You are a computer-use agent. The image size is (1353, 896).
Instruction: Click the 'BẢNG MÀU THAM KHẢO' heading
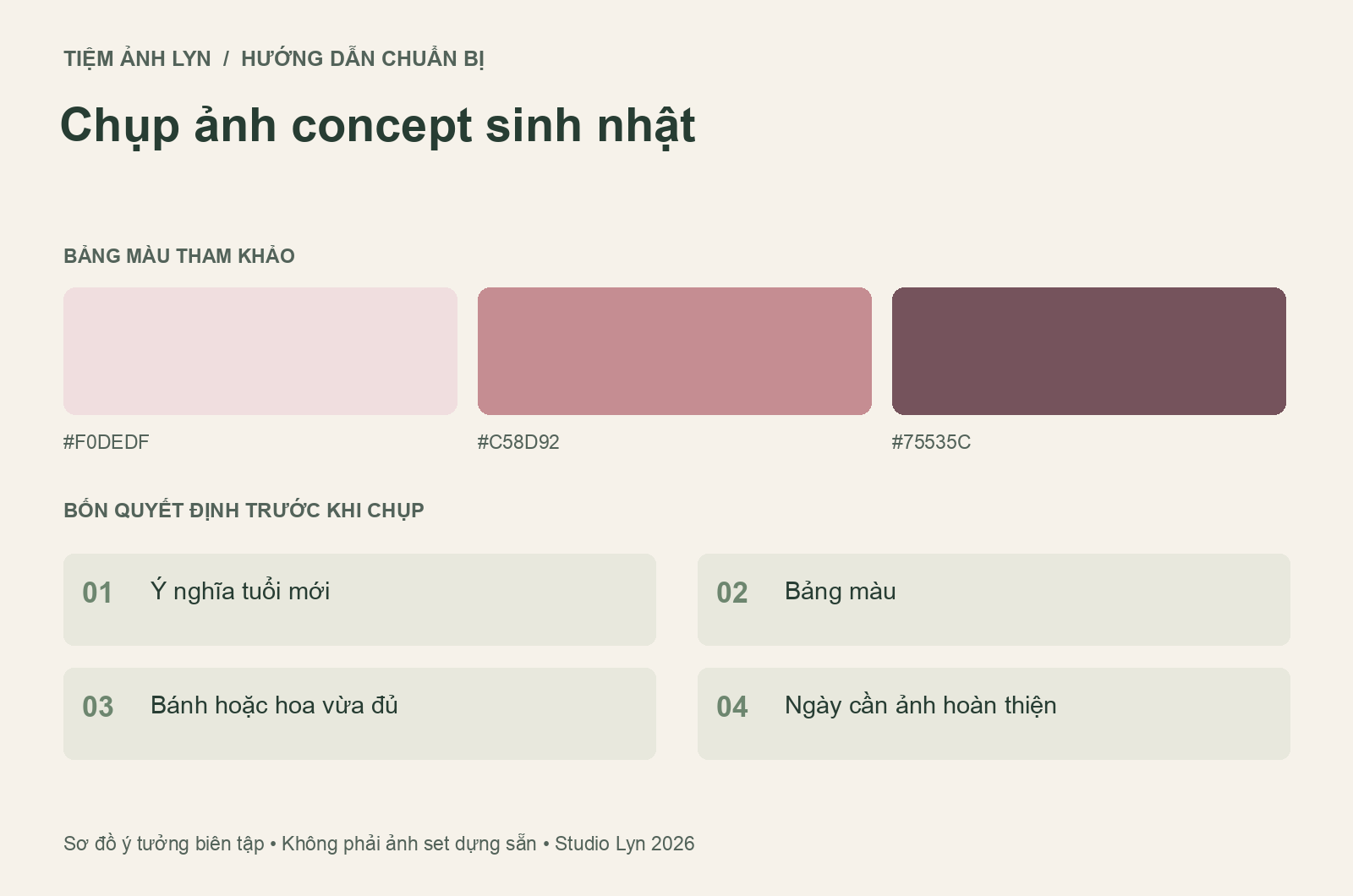coord(179,255)
